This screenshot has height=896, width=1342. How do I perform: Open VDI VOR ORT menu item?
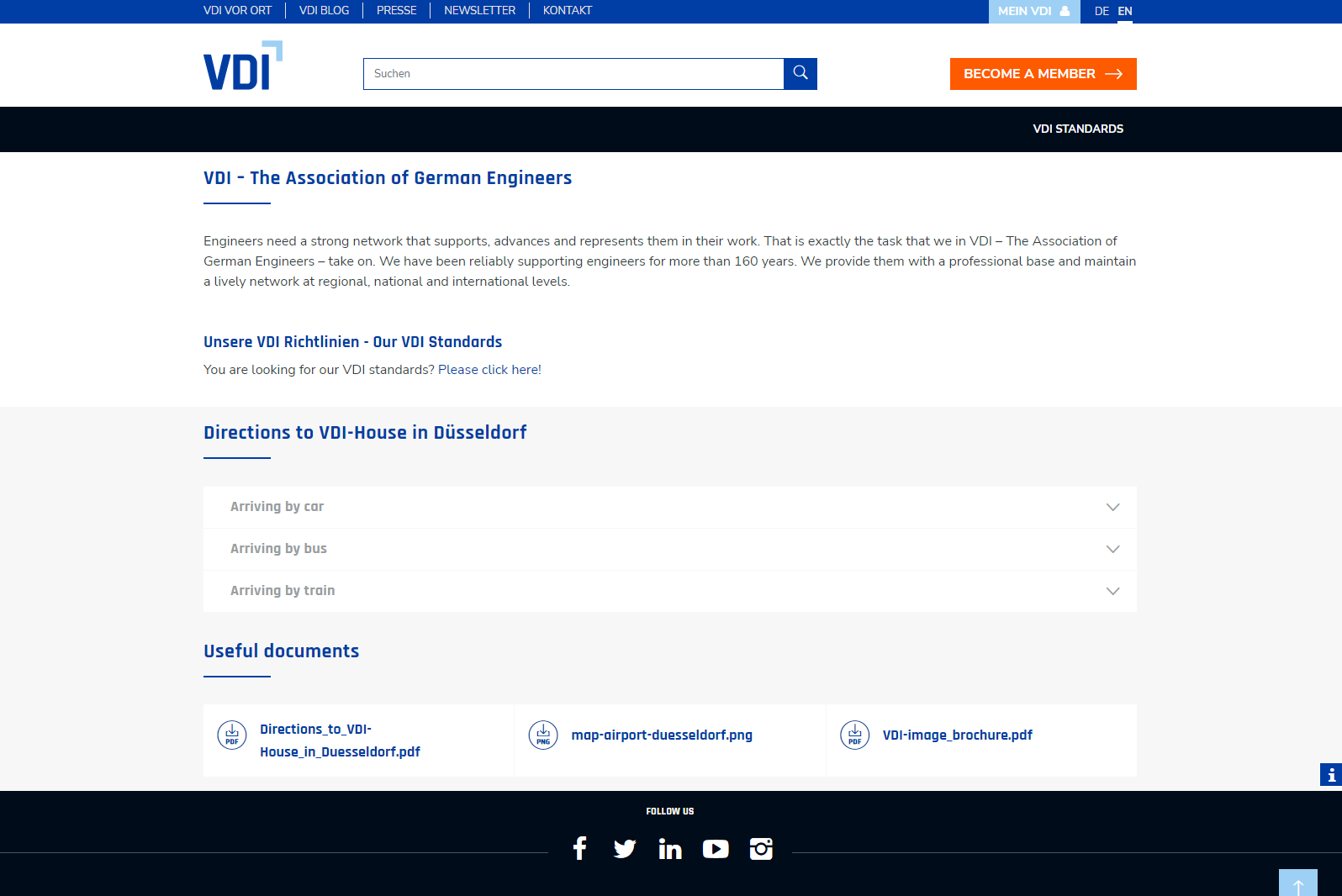237,10
